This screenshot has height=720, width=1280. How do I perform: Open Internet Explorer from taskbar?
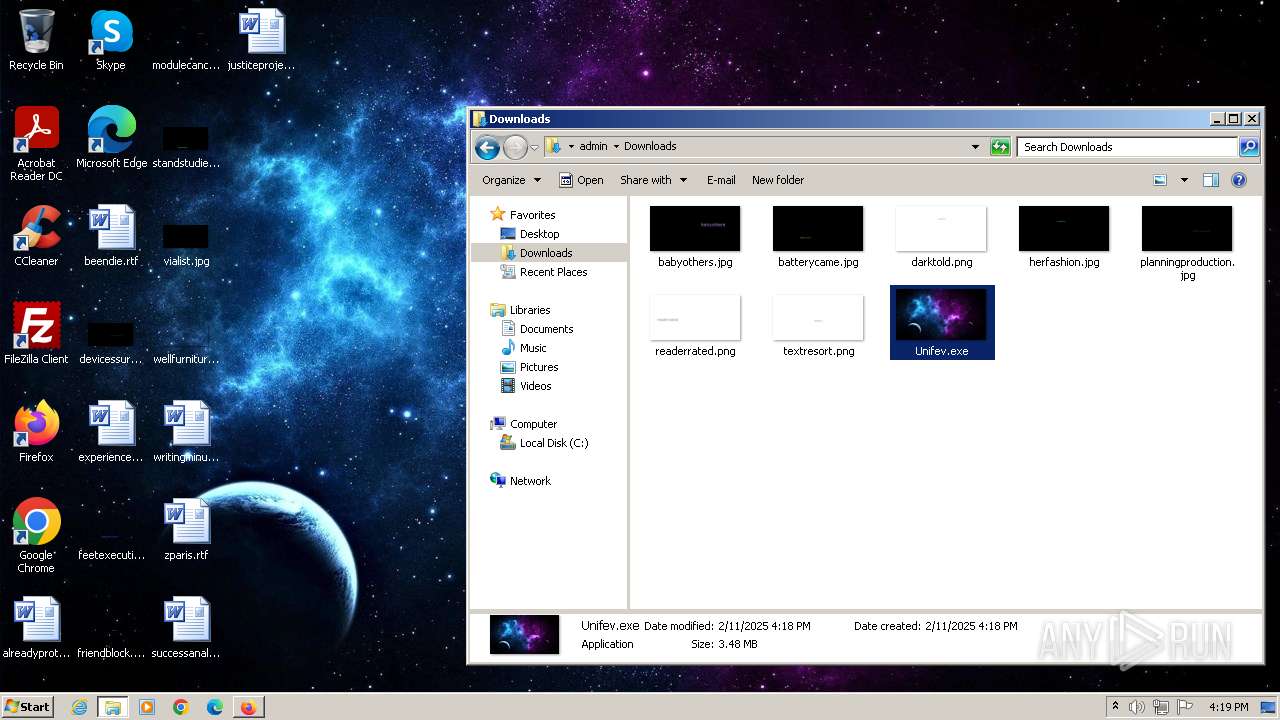click(x=79, y=707)
